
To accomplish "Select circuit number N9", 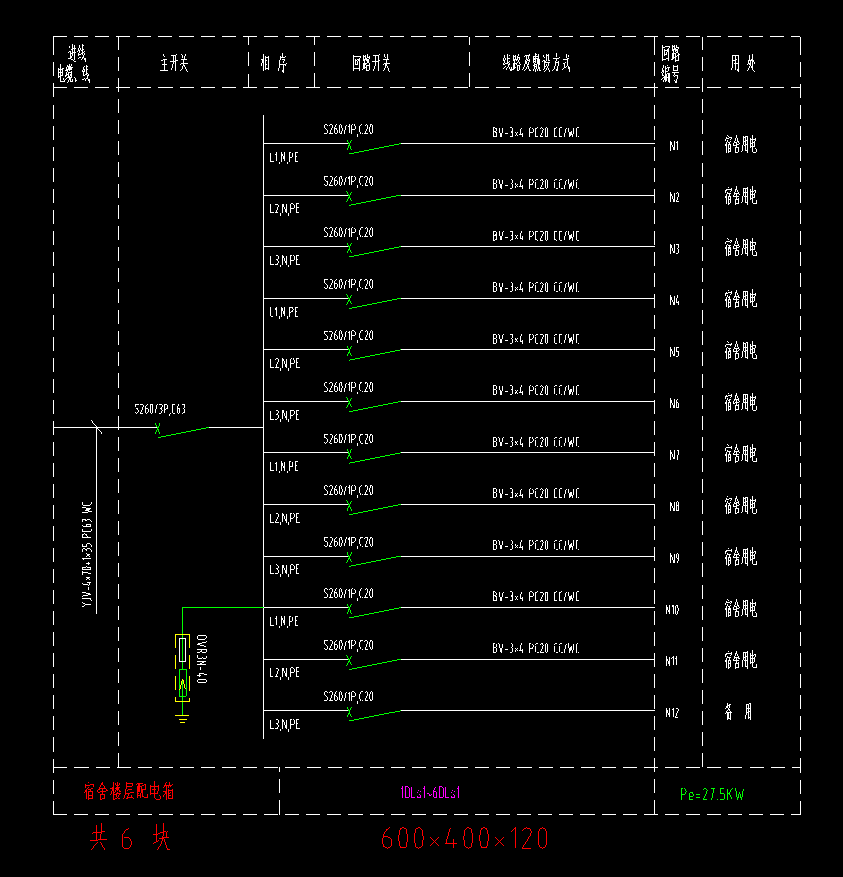I will (674, 558).
